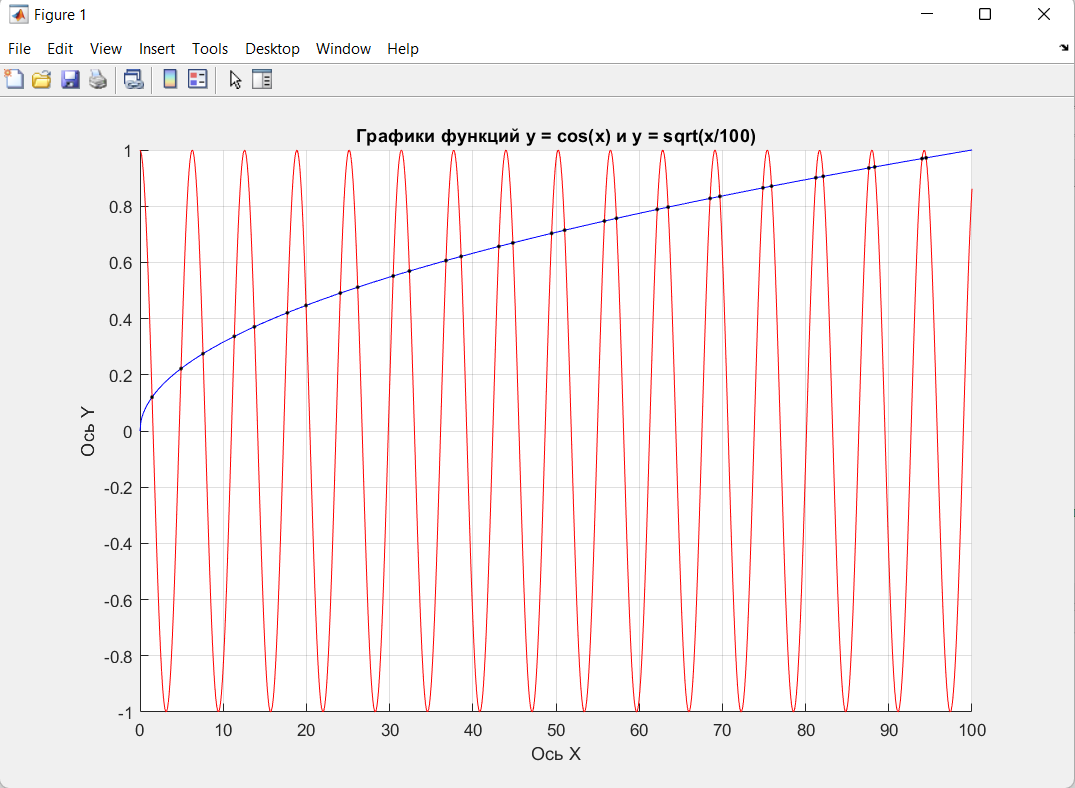Open the Tools menu
The width and height of the screenshot is (1075, 788).
pos(210,49)
